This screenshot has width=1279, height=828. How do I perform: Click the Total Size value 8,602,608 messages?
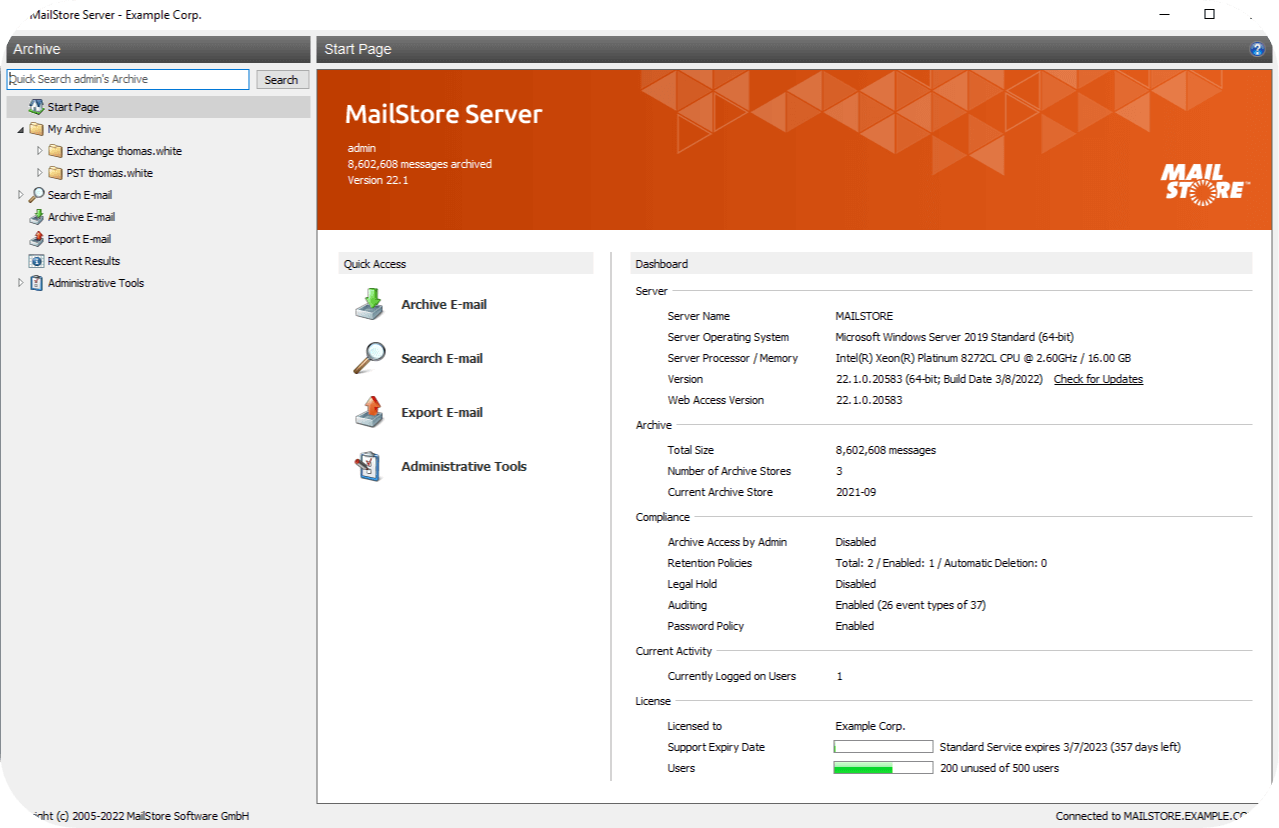pos(886,450)
